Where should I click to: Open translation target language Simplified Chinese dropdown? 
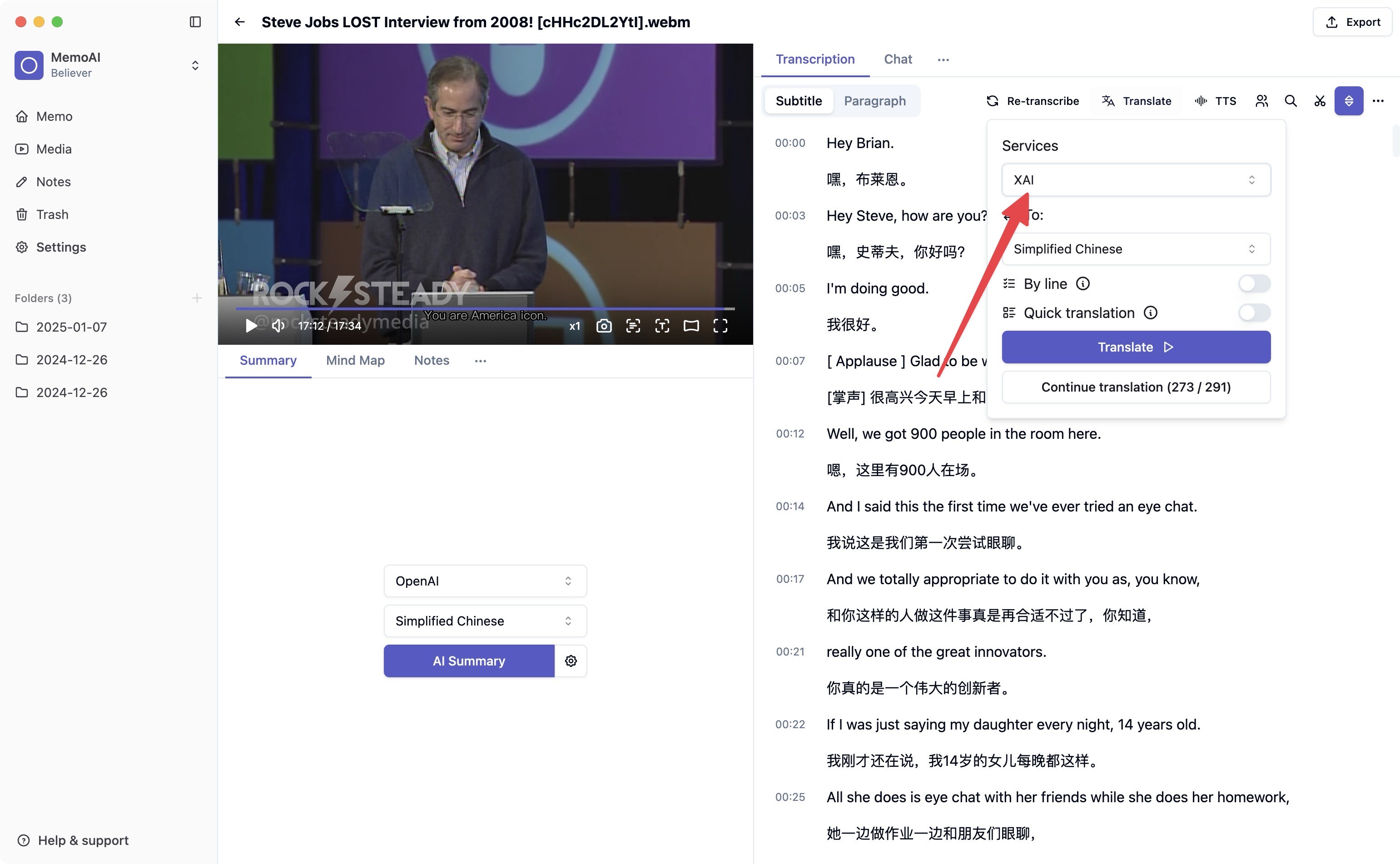point(1136,249)
